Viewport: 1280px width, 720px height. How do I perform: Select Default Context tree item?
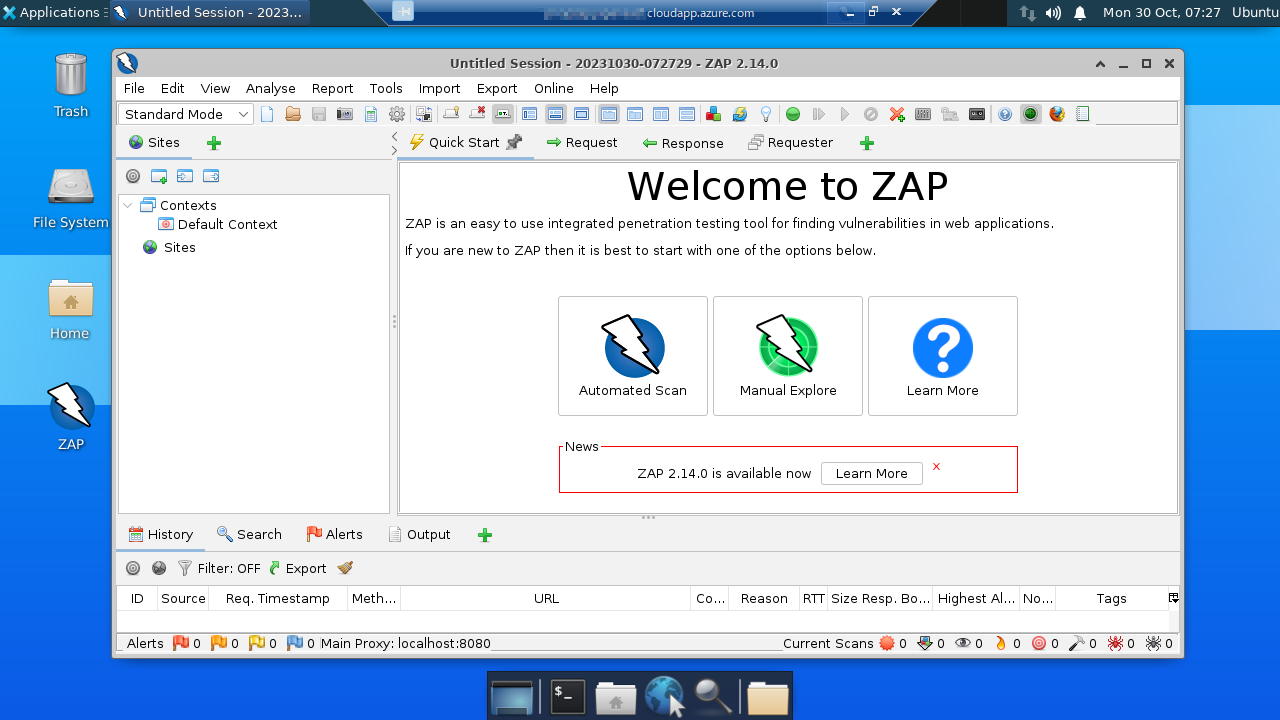click(x=218, y=224)
